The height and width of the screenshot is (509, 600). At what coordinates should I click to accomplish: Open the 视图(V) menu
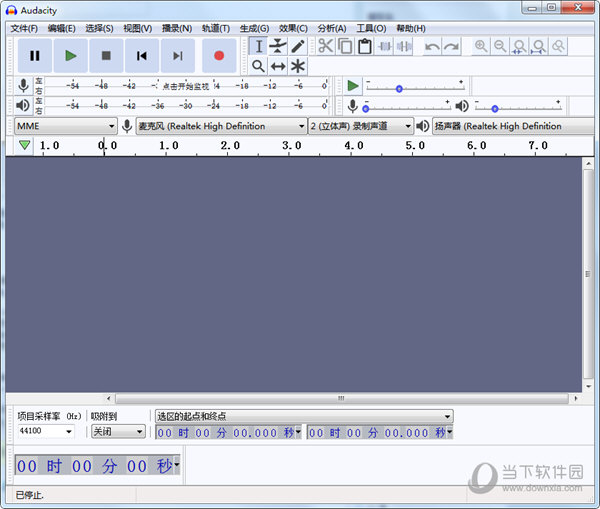pos(137,28)
